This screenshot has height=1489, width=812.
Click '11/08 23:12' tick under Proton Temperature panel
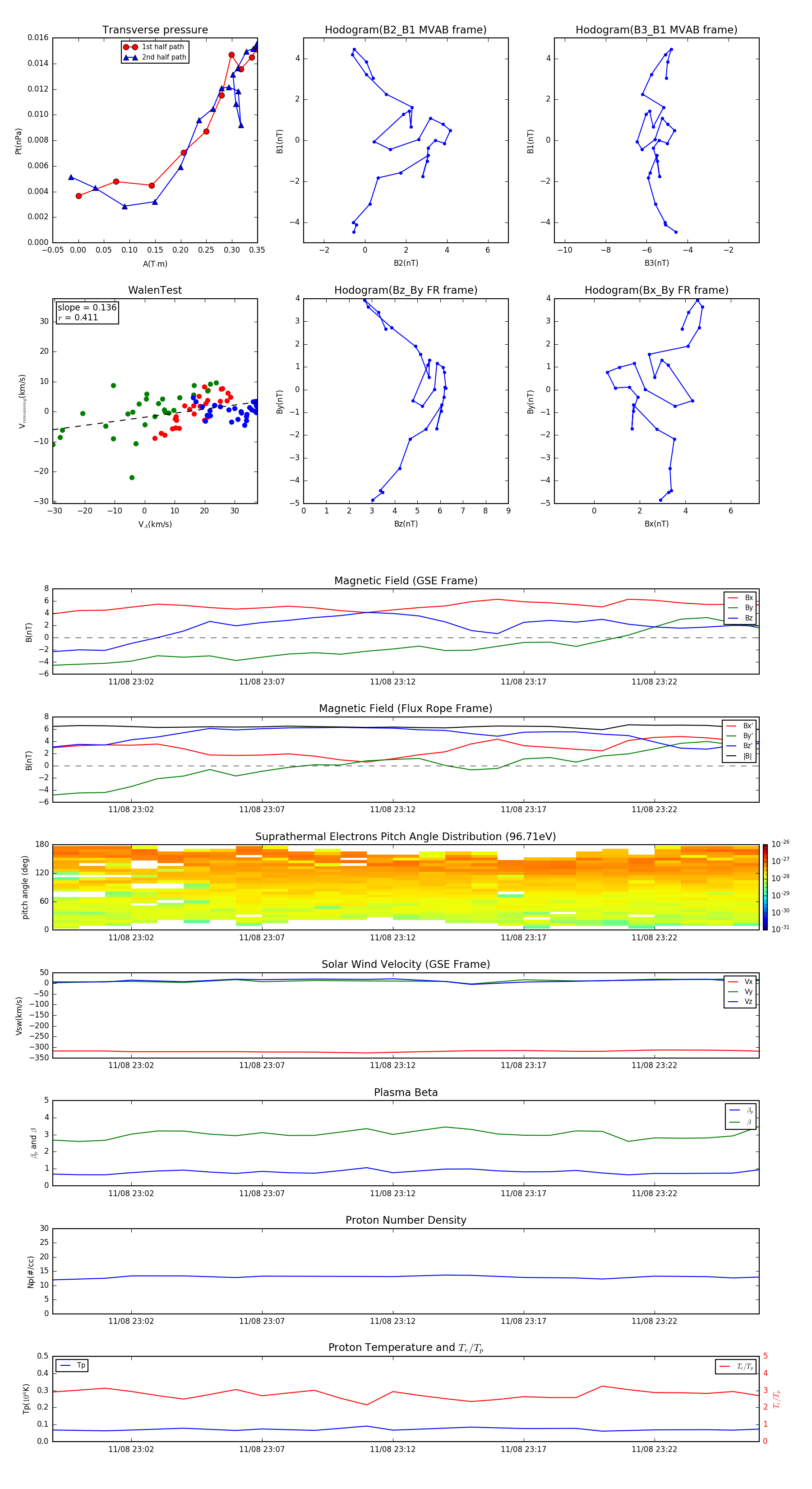[392, 1449]
